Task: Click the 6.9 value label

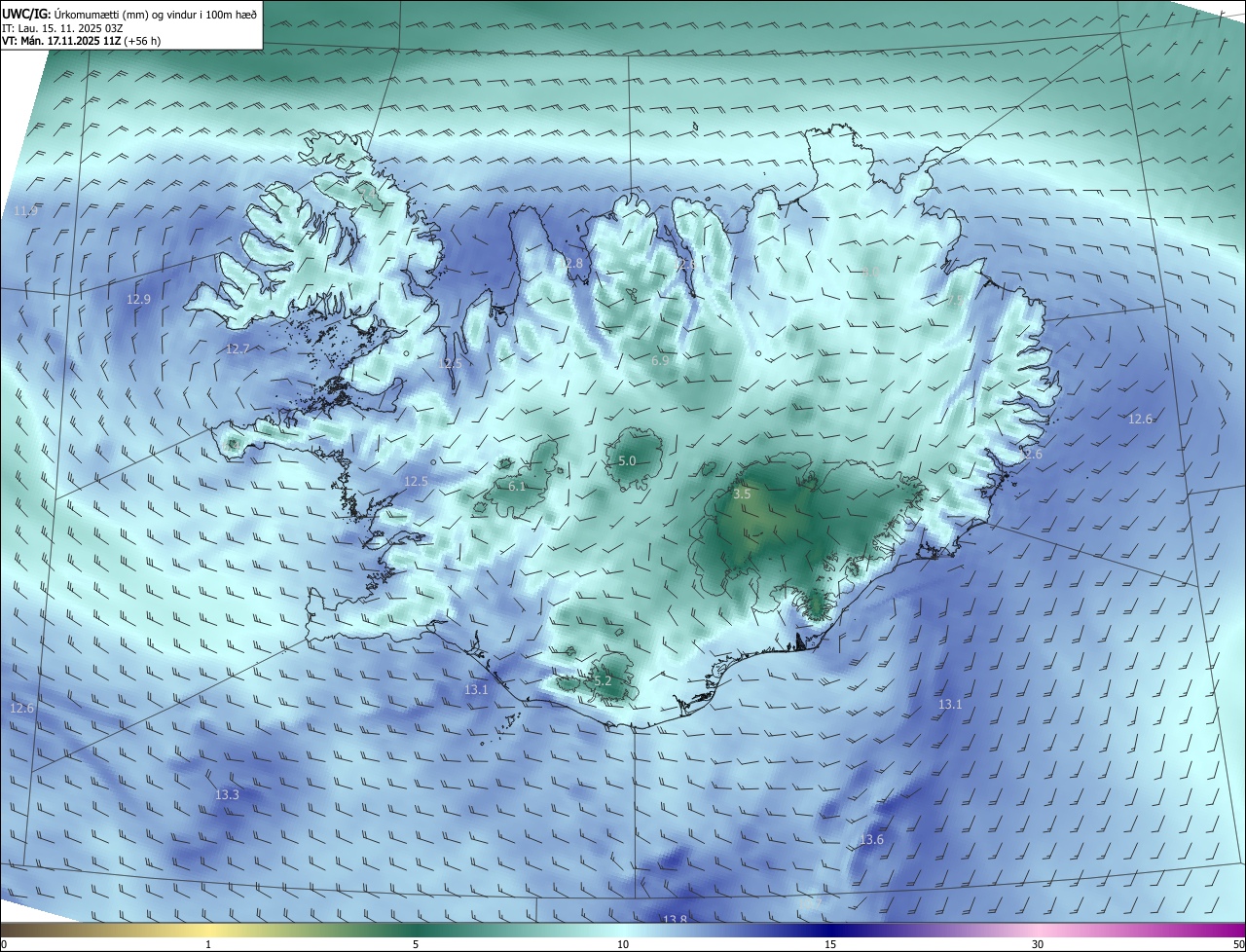Action: 660,361
